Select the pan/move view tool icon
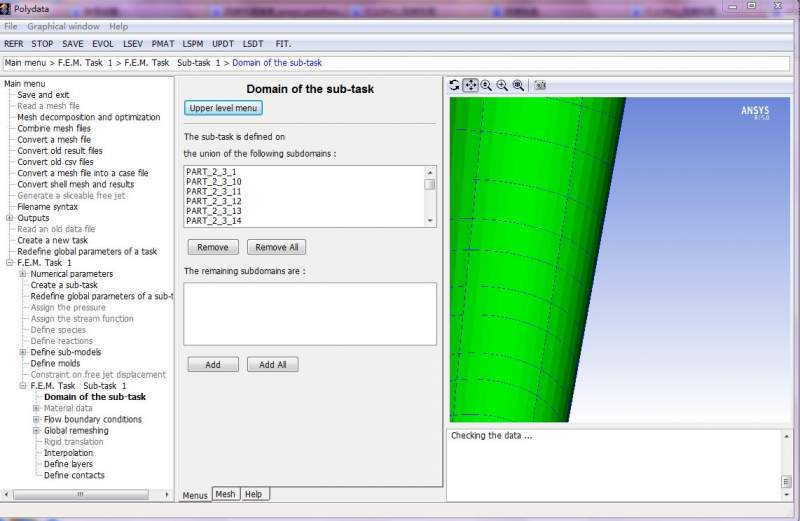The image size is (800, 521). (x=470, y=85)
